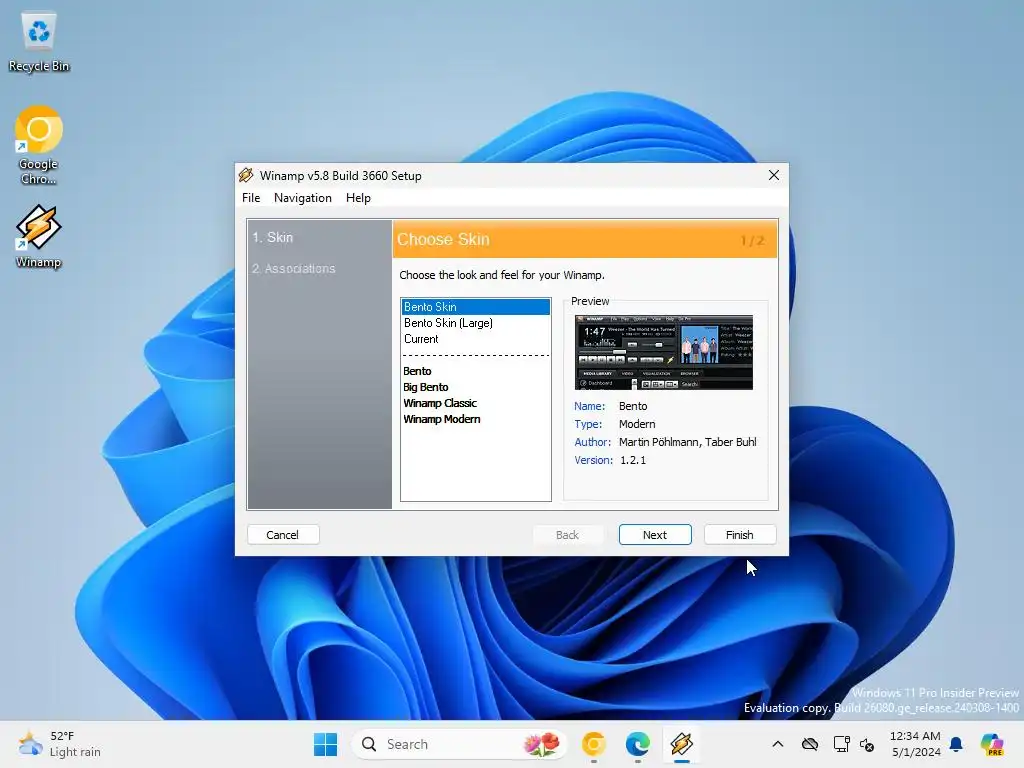Select the Winamp desktop shortcut

(39, 236)
